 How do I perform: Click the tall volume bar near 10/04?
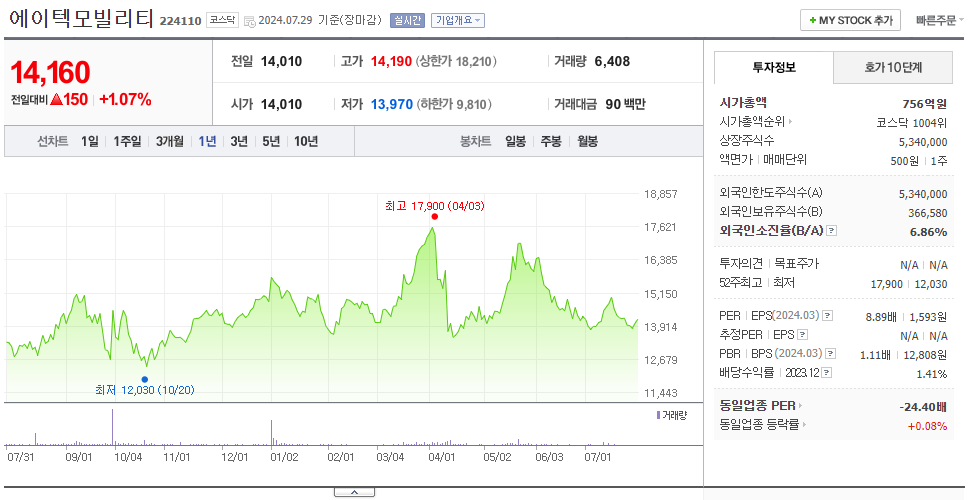[x=112, y=427]
